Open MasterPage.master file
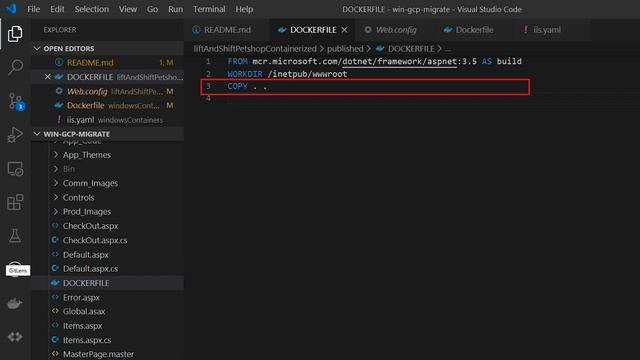The width and height of the screenshot is (640, 360). tap(107, 354)
